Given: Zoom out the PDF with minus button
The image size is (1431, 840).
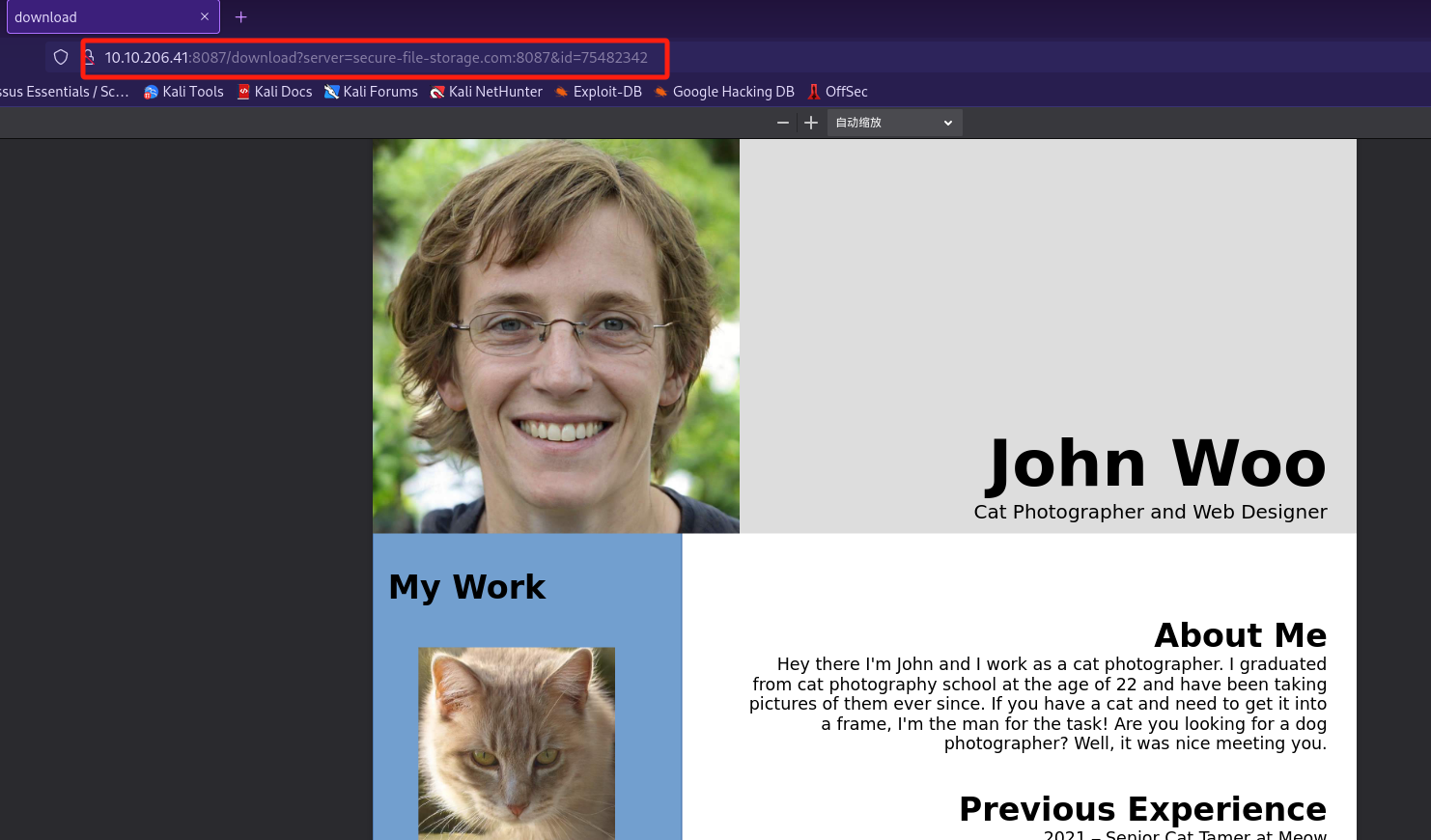Looking at the screenshot, I should pyautogui.click(x=783, y=123).
